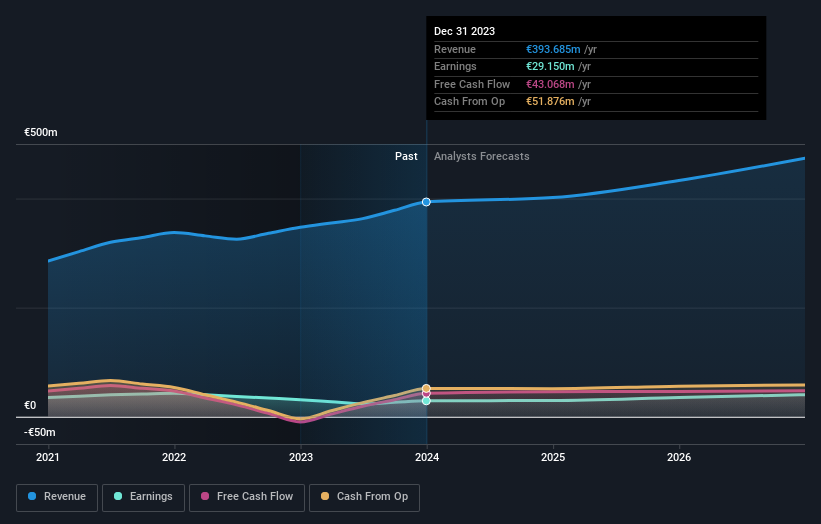Toggle the Earnings legend series
The height and width of the screenshot is (524, 821).
point(143,497)
